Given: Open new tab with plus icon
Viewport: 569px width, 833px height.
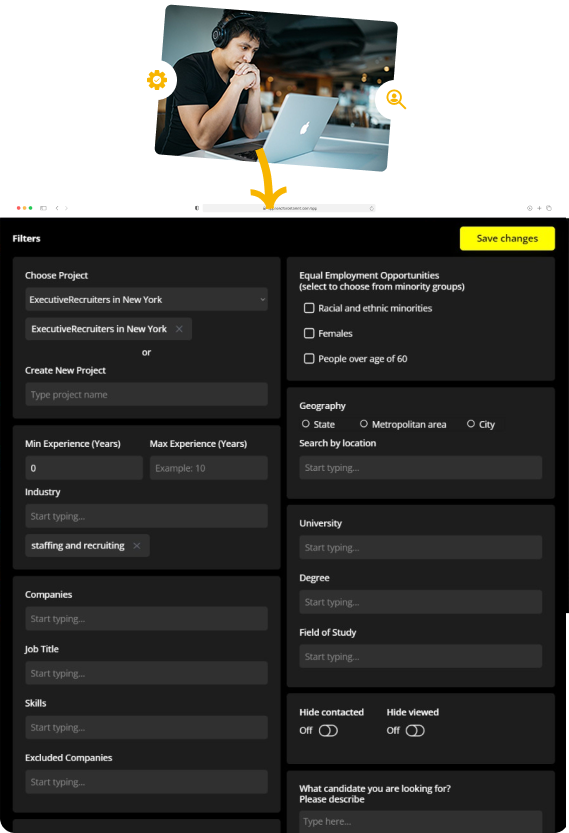Looking at the screenshot, I should [x=539, y=208].
